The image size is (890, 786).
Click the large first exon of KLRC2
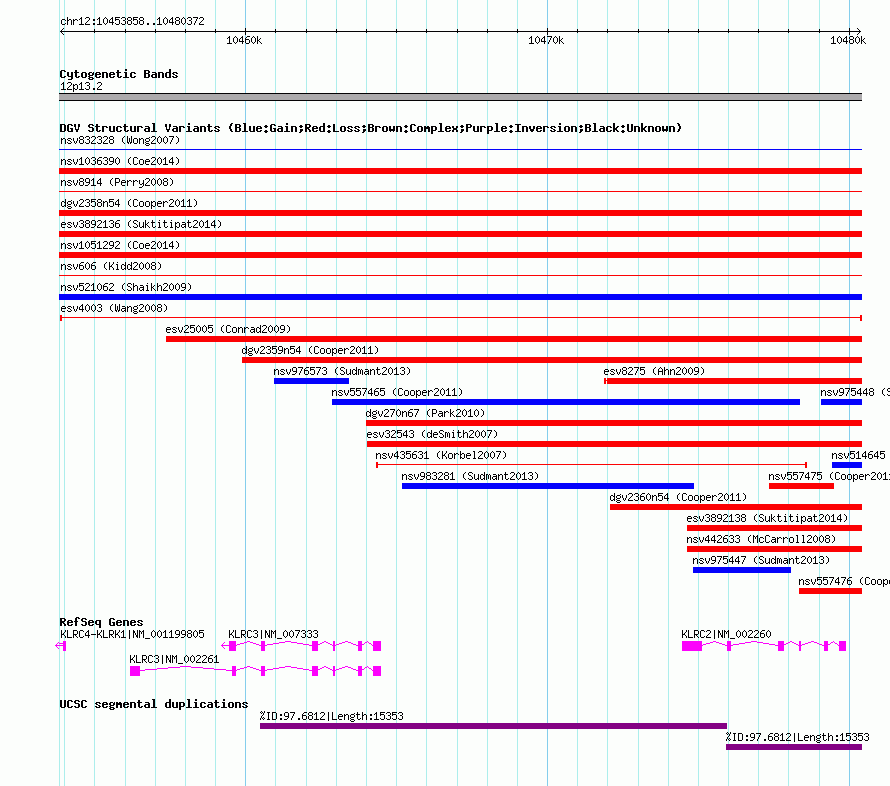(x=692, y=646)
